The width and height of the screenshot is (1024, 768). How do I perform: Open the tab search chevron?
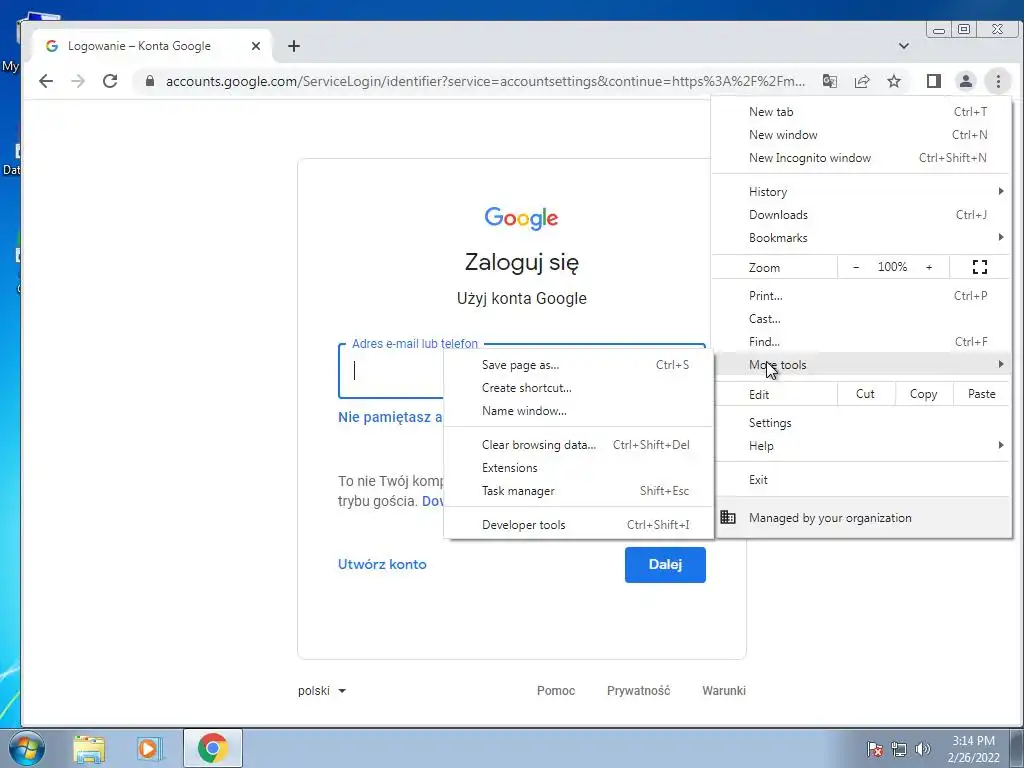tap(904, 46)
